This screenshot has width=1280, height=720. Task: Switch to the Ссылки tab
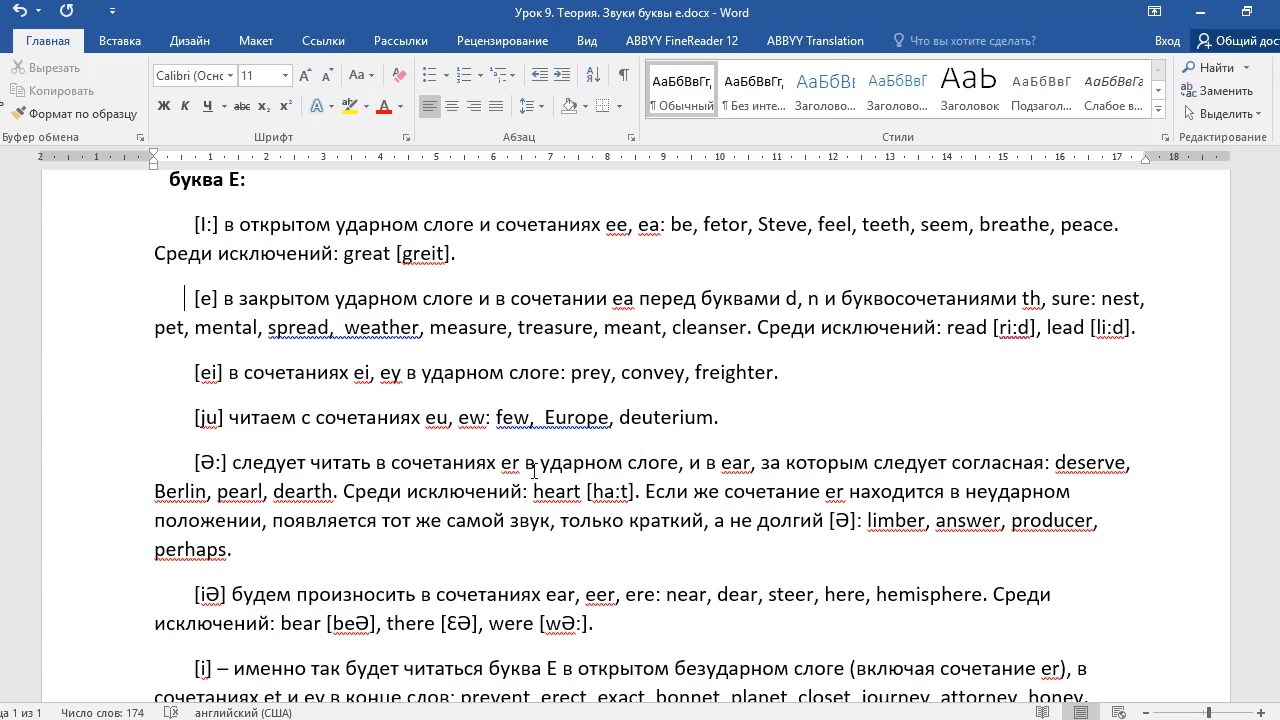[323, 41]
